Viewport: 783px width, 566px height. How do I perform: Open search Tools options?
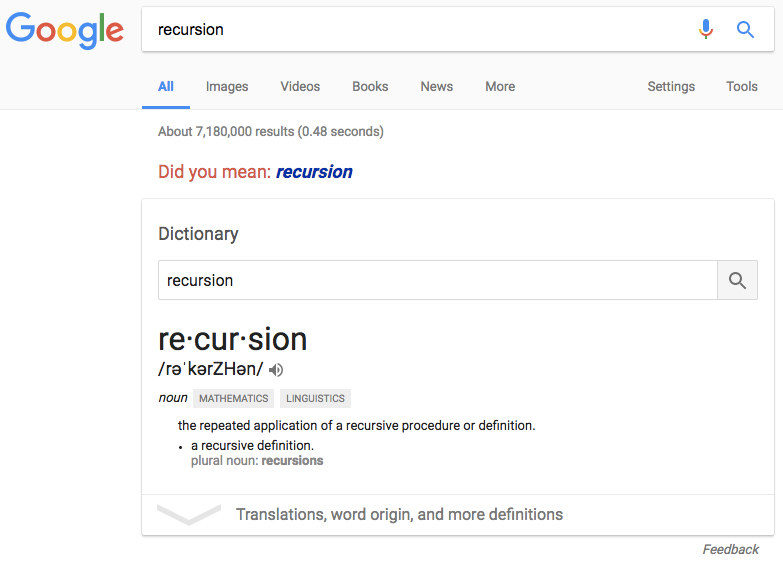click(742, 87)
